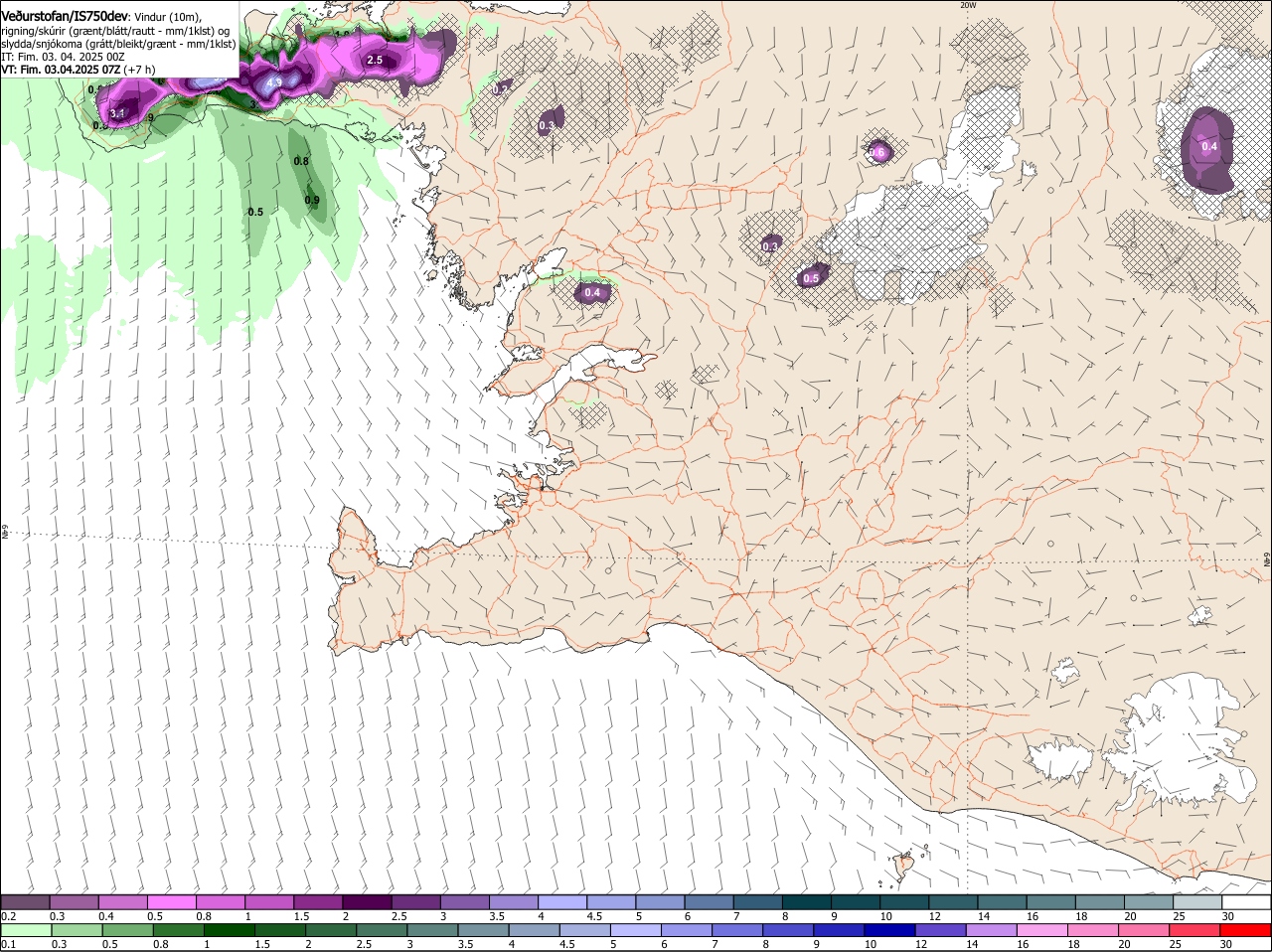
Task: Click lower legend swatch between 25 and 30
Action: pyautogui.click(x=1196, y=930)
